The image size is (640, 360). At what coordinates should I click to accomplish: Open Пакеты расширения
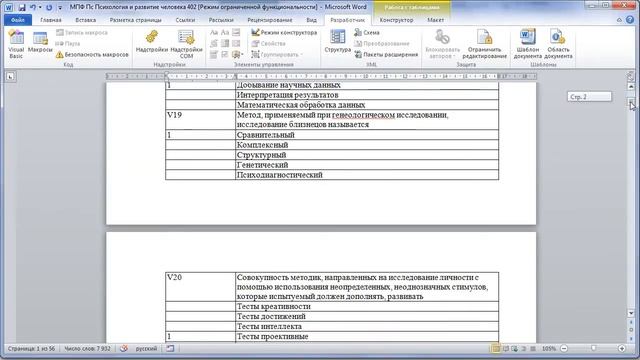(x=386, y=54)
